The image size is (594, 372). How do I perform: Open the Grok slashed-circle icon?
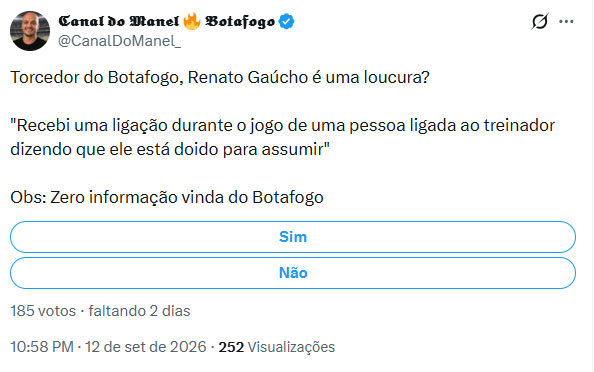coord(539,21)
